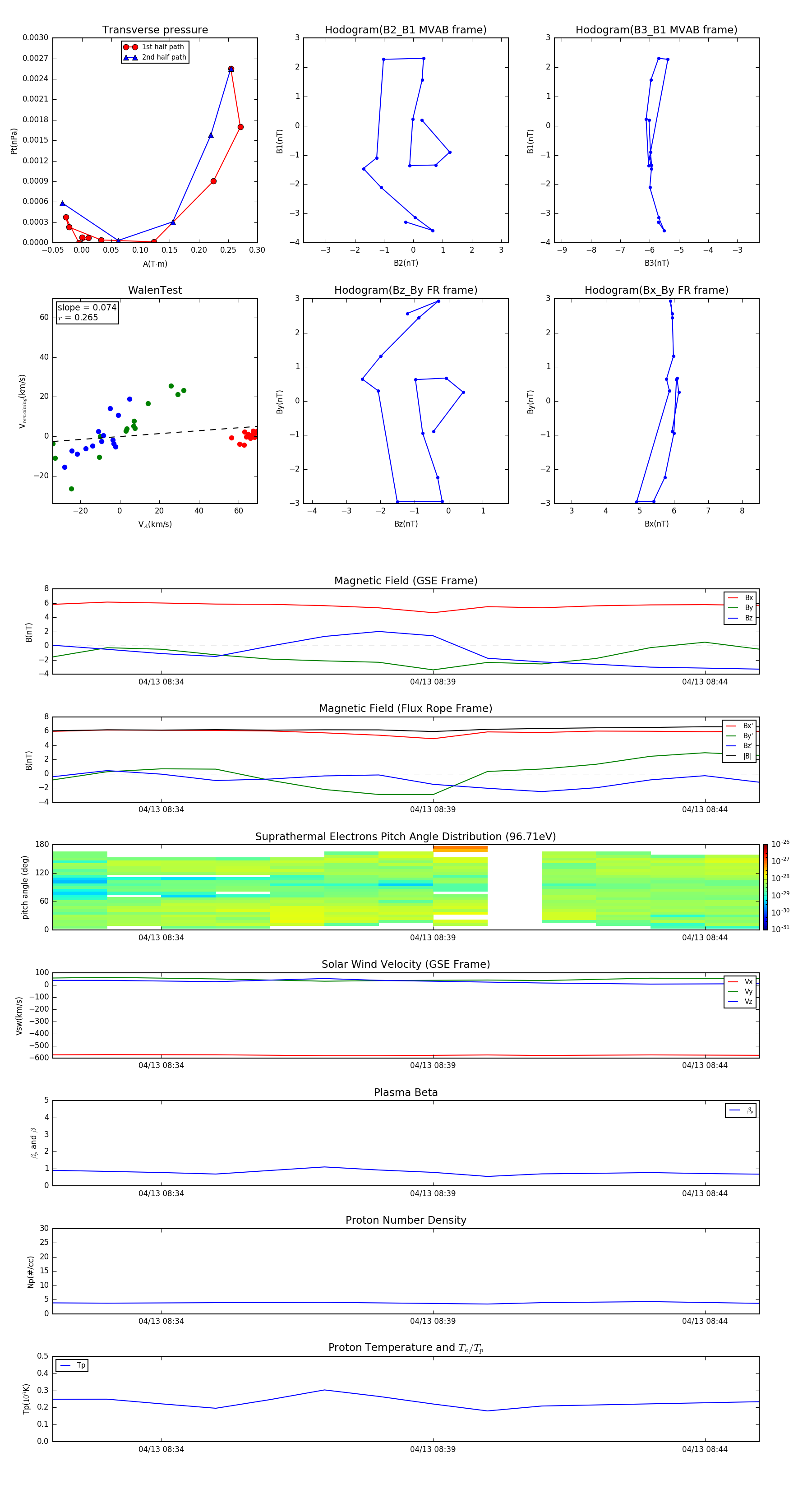The width and height of the screenshot is (812, 1489).
Task: Click the '−600' tick on the Vsw axis
Action: click(38, 1058)
